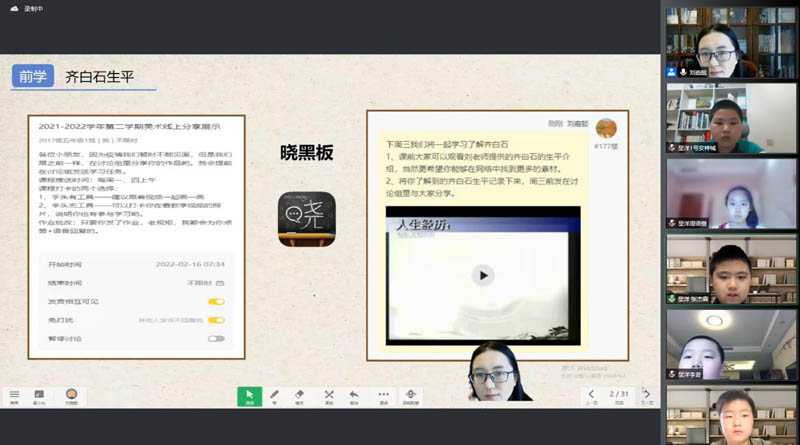Select the eraser tool in bottom toolbar
The height and width of the screenshot is (445, 800).
tap(299, 396)
